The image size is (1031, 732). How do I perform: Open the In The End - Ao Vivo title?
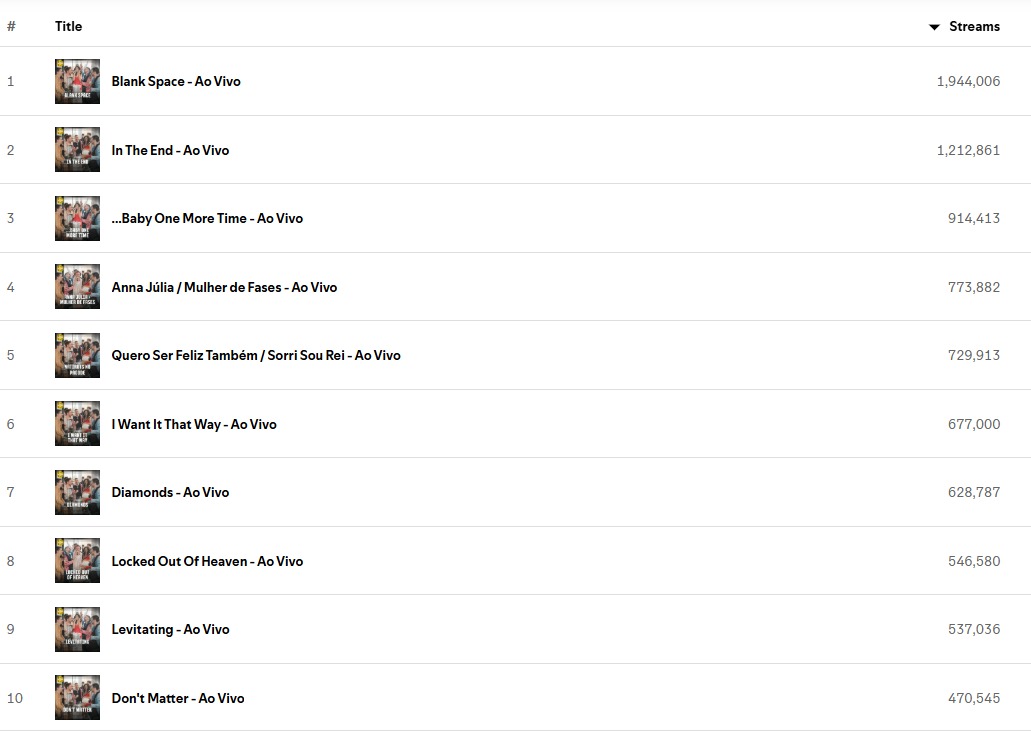[170, 150]
